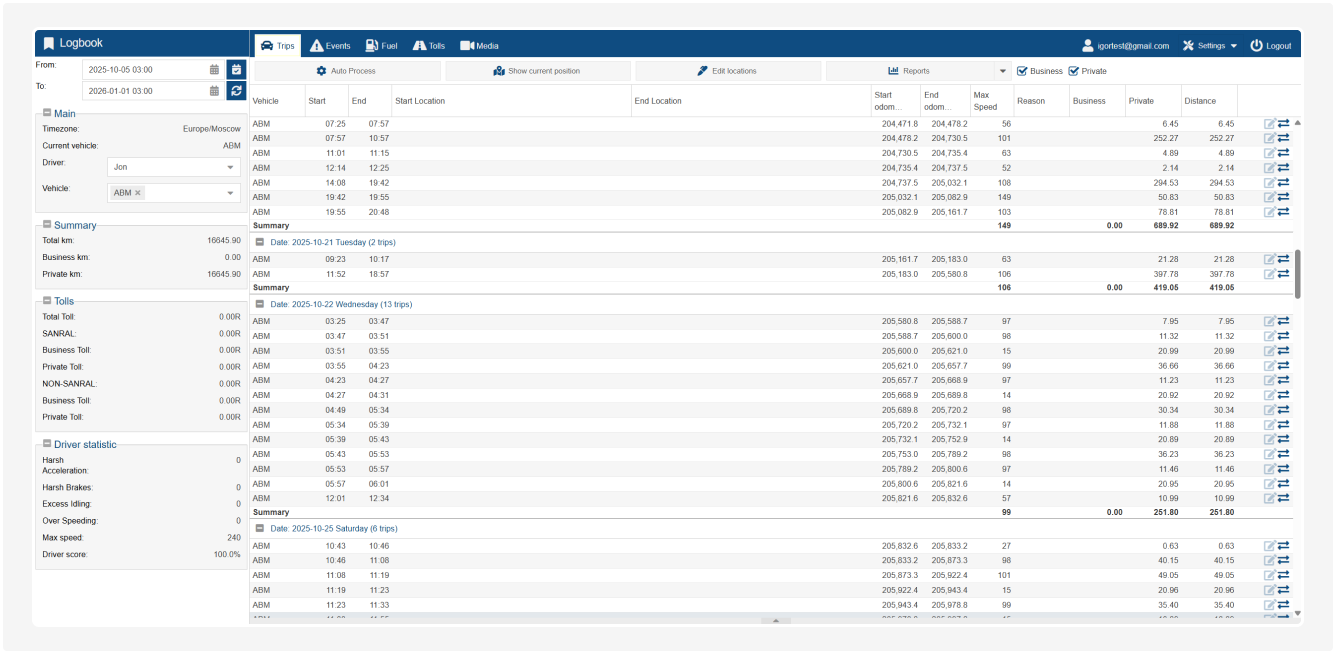Click the calendar icon in the From field
1336x654 pixels.
(214, 70)
